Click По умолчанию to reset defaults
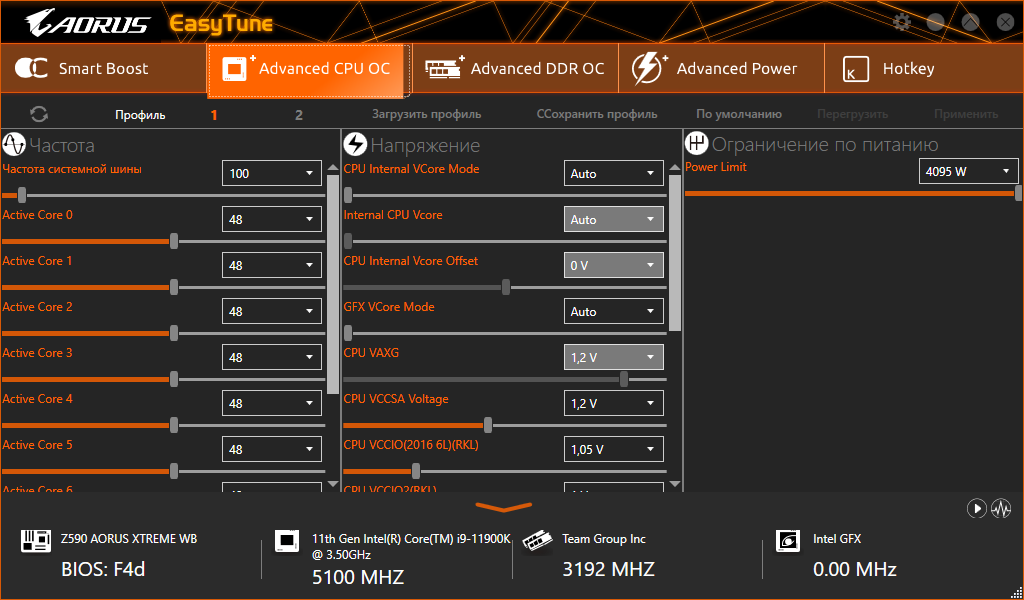 tap(739, 114)
